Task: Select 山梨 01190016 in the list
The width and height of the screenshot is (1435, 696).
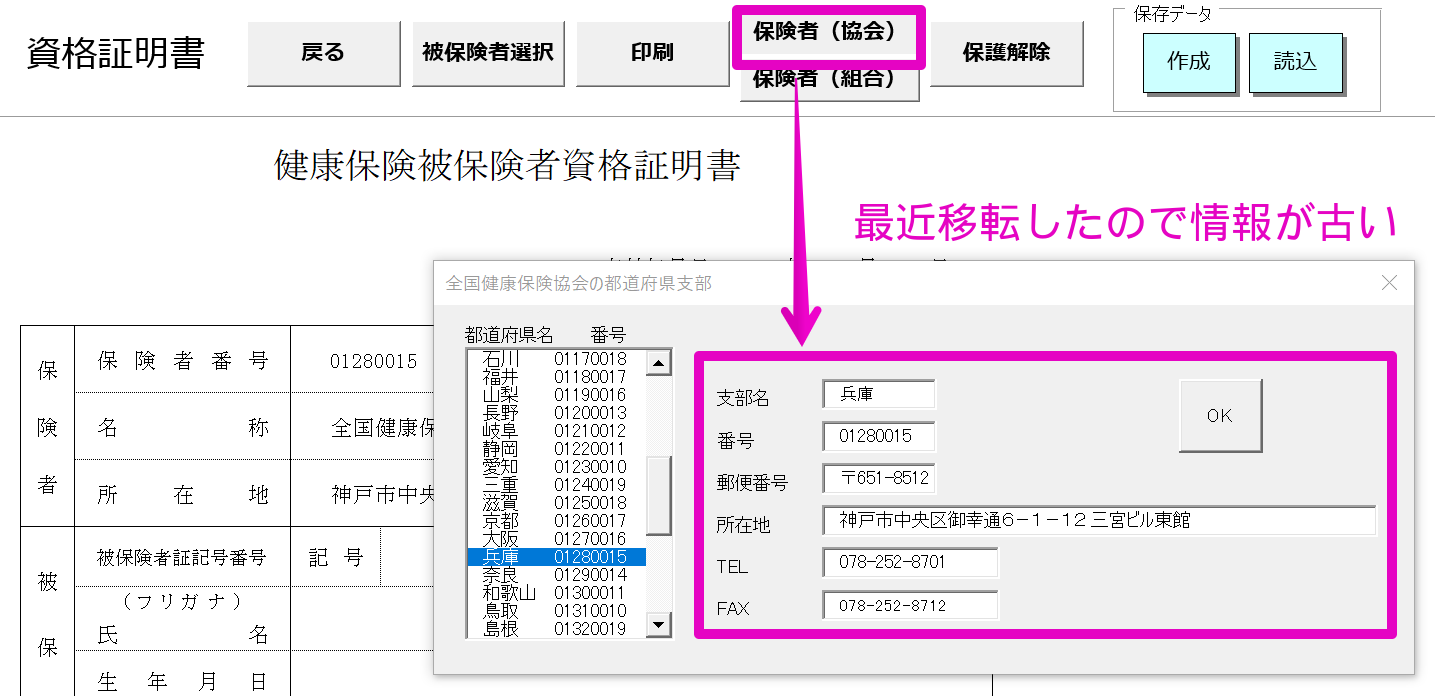Action: [556, 394]
